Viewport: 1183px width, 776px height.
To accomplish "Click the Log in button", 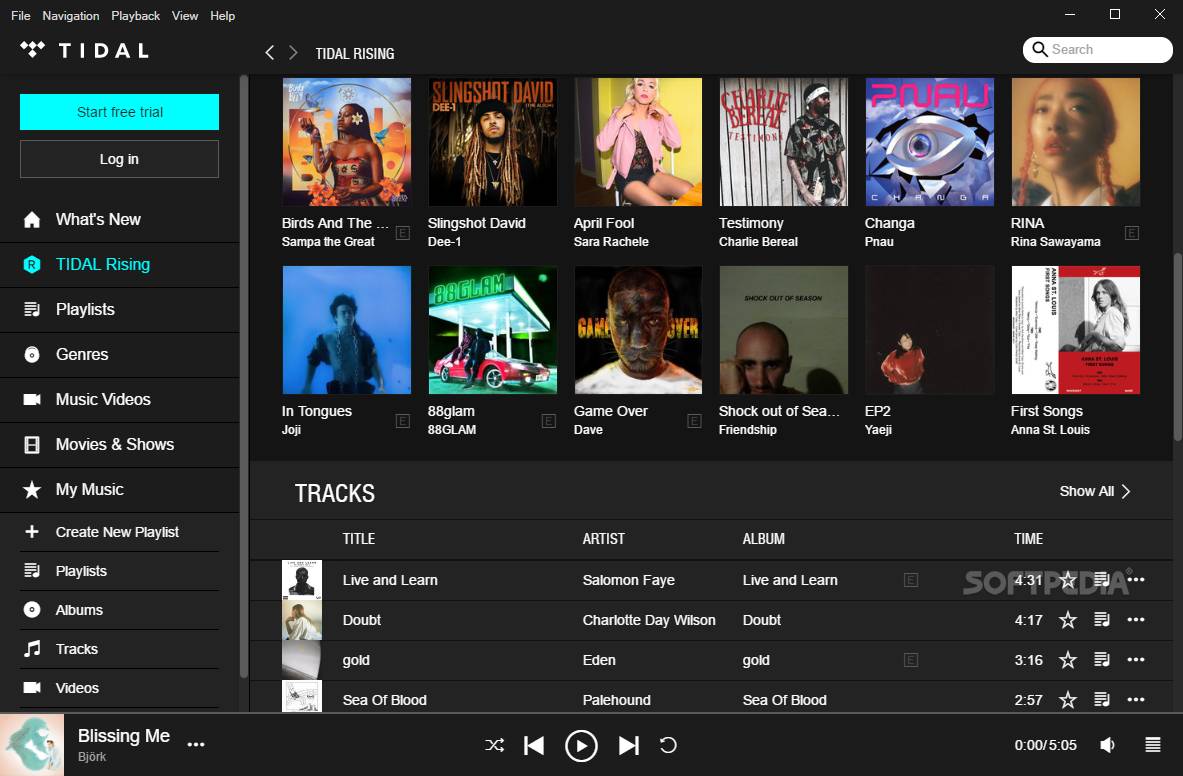I will point(119,159).
